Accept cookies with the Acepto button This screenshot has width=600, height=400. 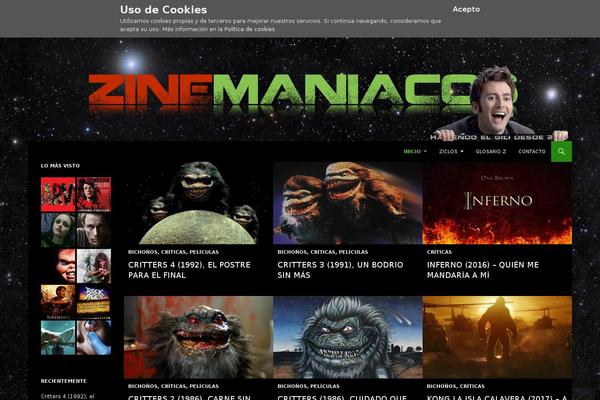click(x=466, y=9)
